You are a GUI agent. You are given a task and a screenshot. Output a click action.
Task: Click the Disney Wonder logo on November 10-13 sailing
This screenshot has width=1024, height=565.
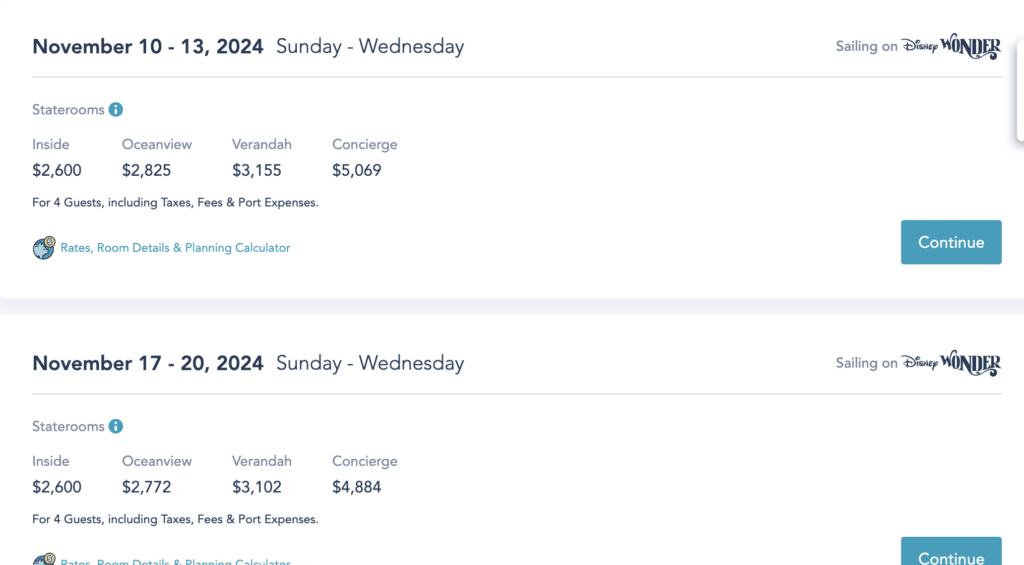click(950, 47)
